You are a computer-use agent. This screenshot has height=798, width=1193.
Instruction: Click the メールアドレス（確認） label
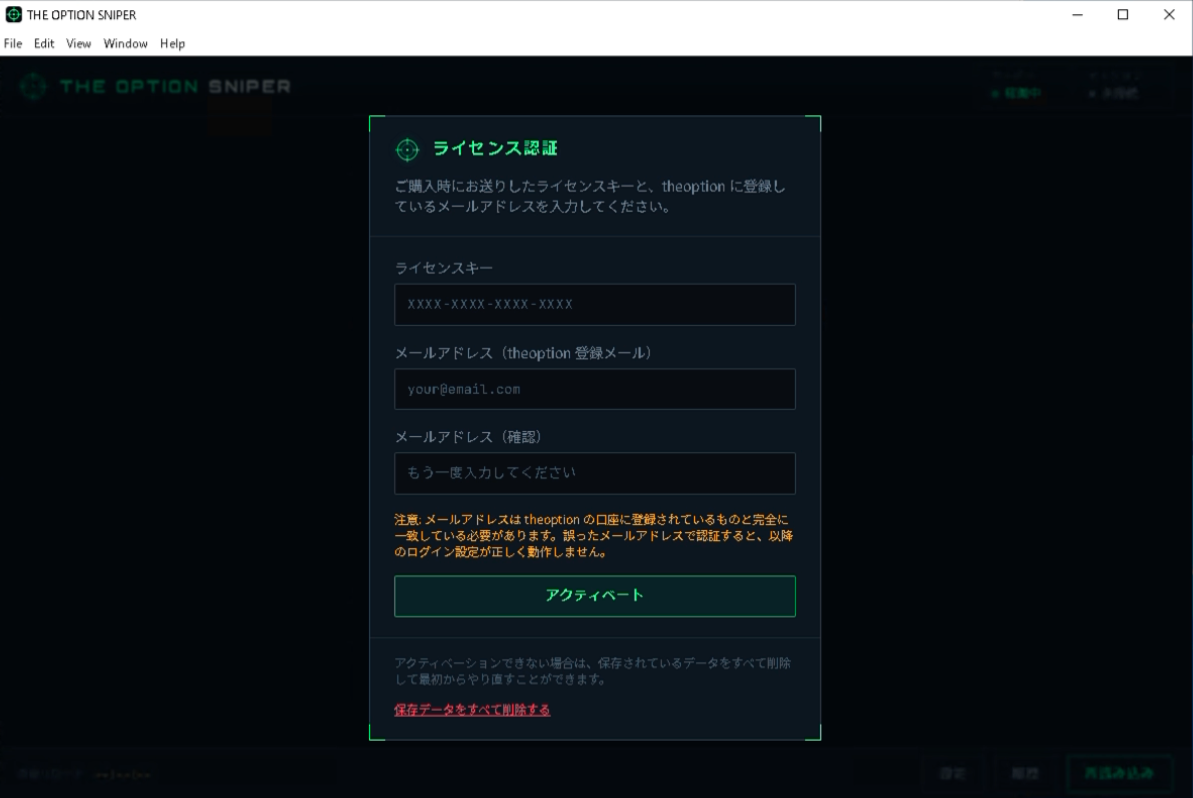tap(468, 437)
